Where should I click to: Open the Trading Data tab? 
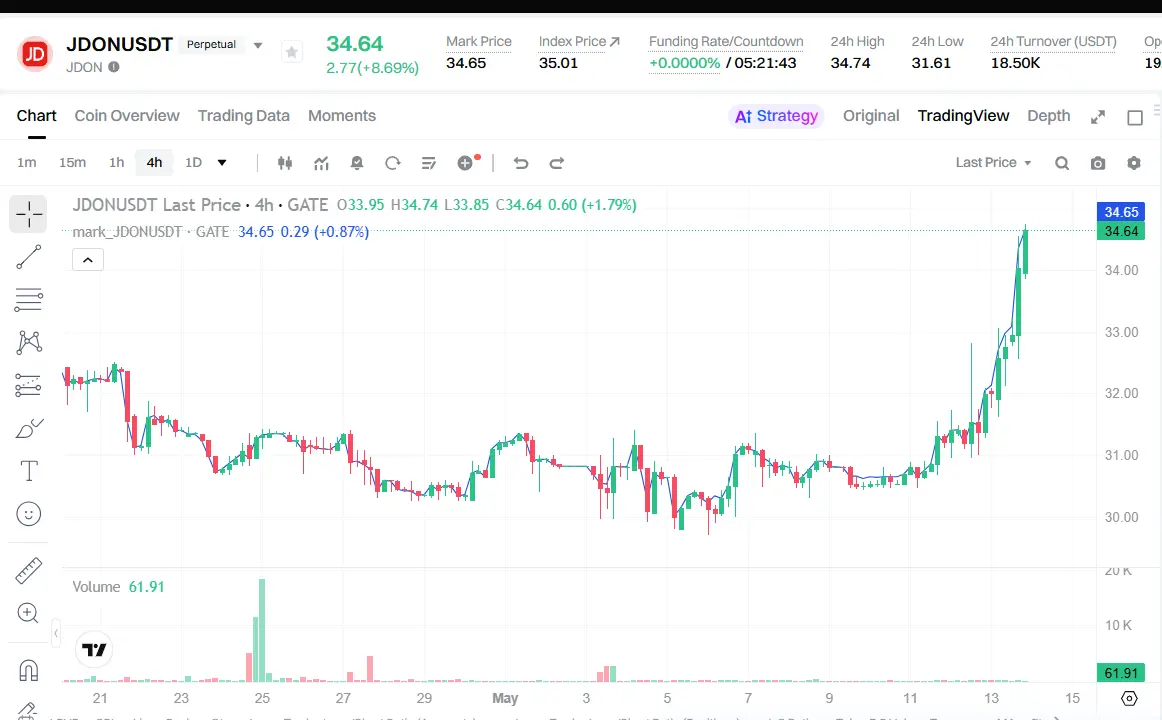coord(243,116)
